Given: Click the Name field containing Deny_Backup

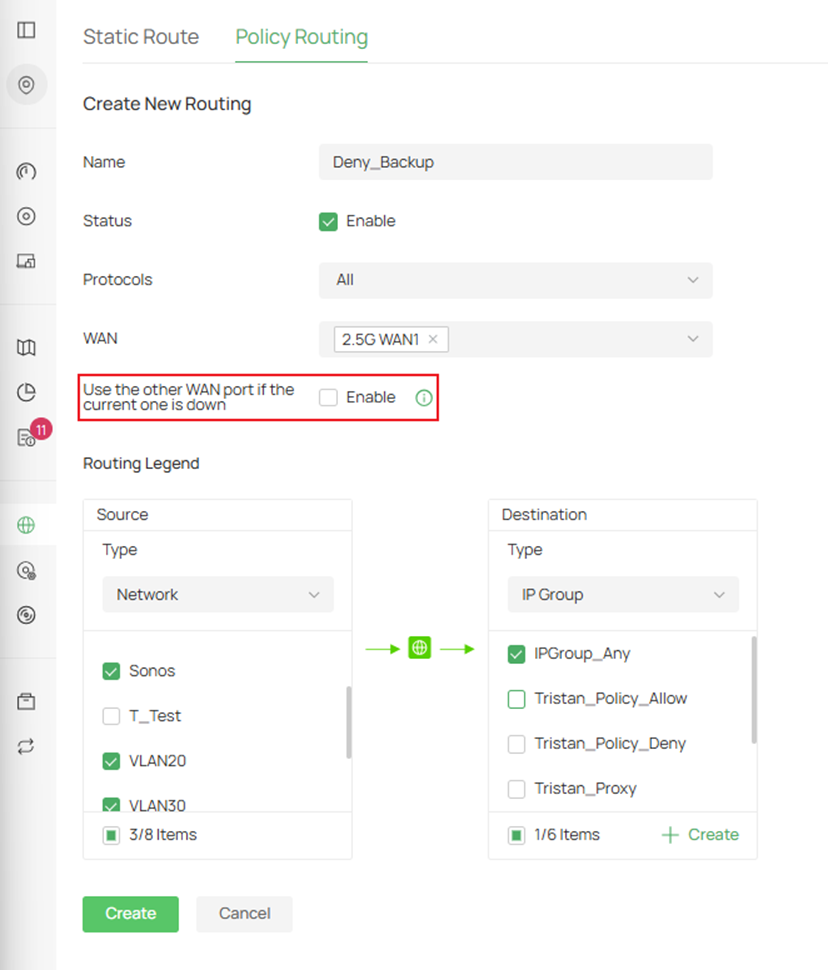Looking at the screenshot, I should (x=515, y=162).
